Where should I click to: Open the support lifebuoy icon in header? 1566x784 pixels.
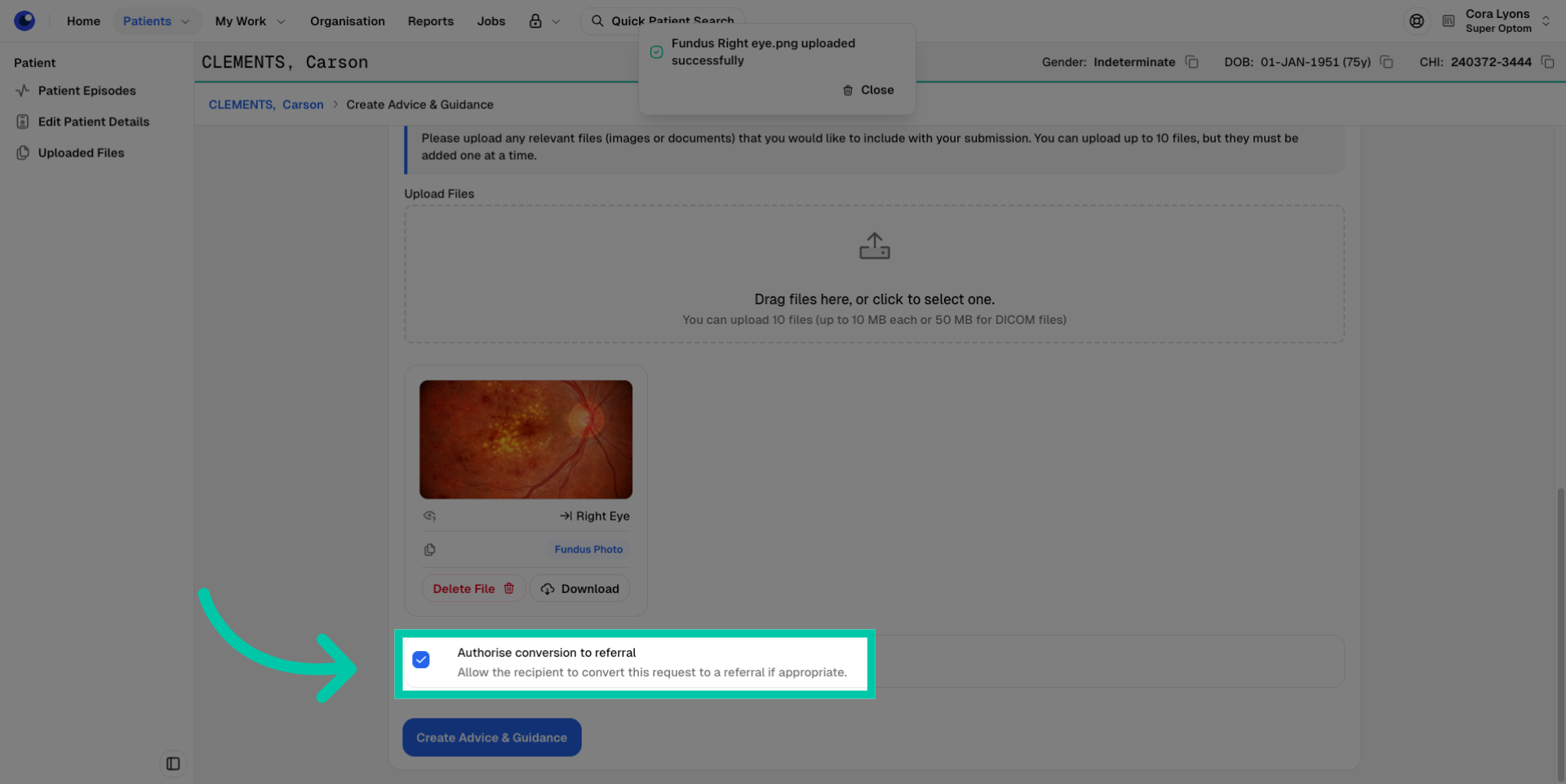pyautogui.click(x=1417, y=21)
